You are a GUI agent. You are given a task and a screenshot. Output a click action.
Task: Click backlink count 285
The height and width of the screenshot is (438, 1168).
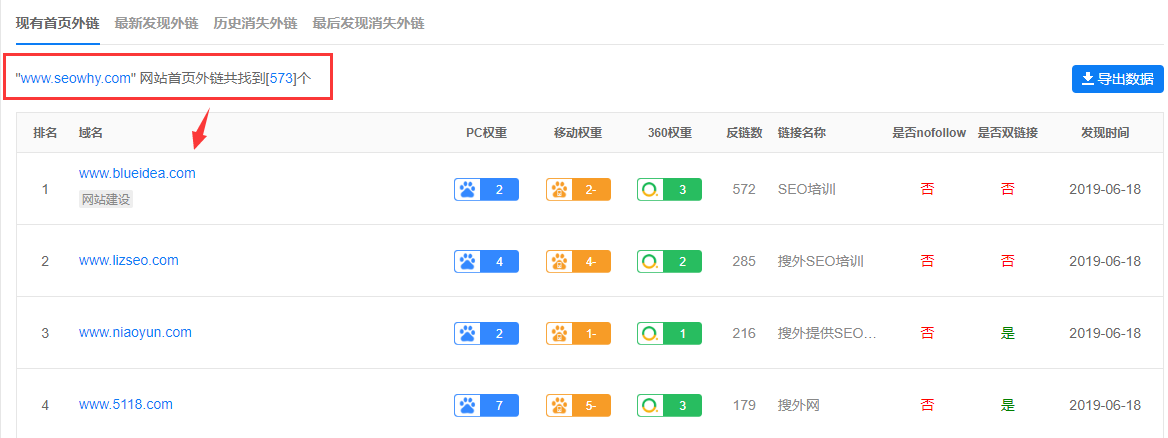pyautogui.click(x=744, y=261)
